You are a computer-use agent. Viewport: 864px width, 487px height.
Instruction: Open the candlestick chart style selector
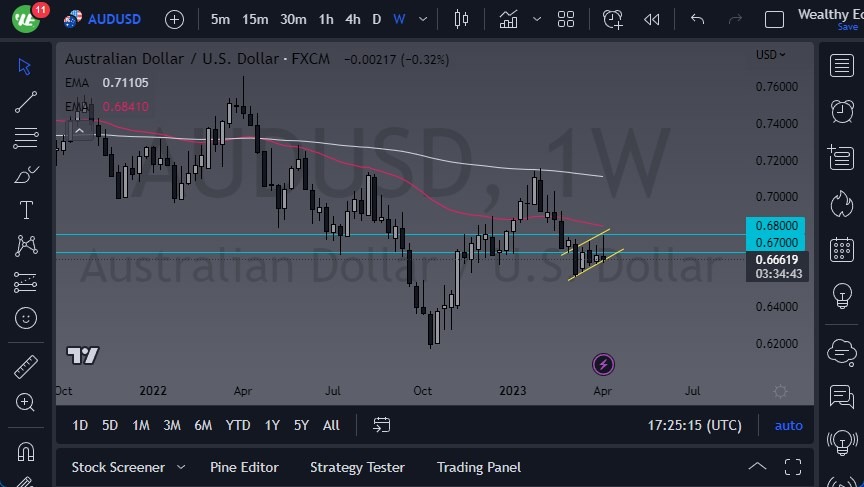[x=461, y=19]
